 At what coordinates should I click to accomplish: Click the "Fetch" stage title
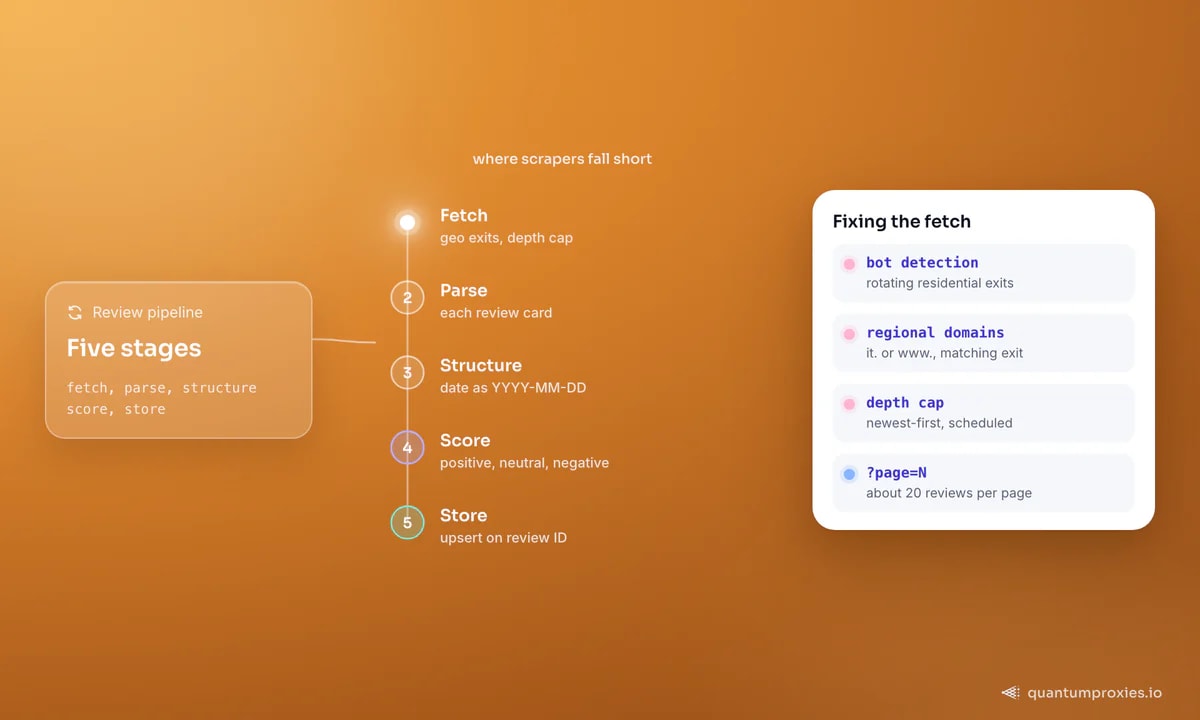(x=464, y=215)
